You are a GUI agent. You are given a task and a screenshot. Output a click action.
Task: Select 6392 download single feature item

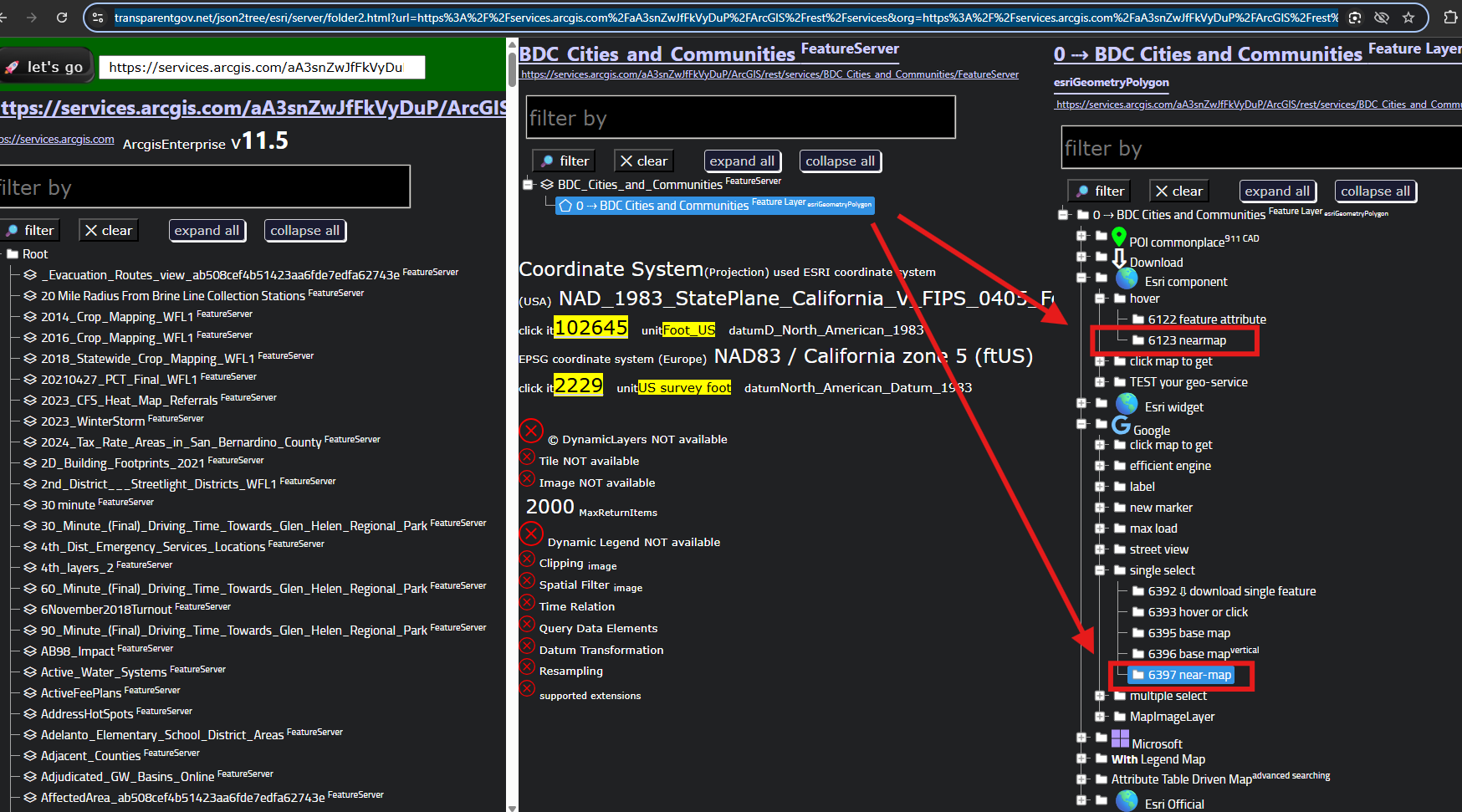click(x=1224, y=591)
